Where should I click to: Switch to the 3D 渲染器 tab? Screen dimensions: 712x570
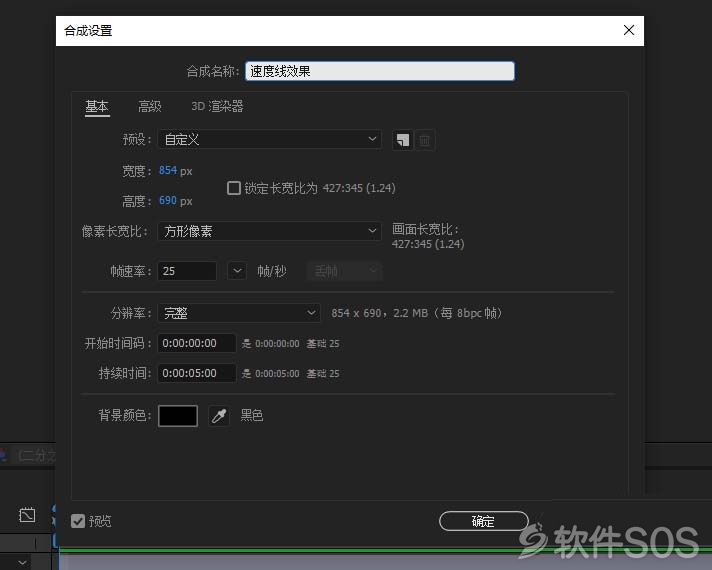217,106
